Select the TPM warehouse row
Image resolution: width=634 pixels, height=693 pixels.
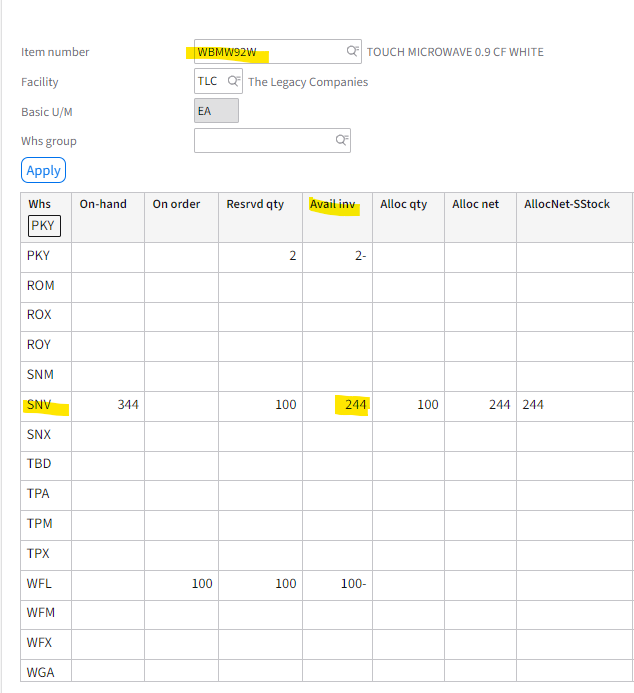326,525
